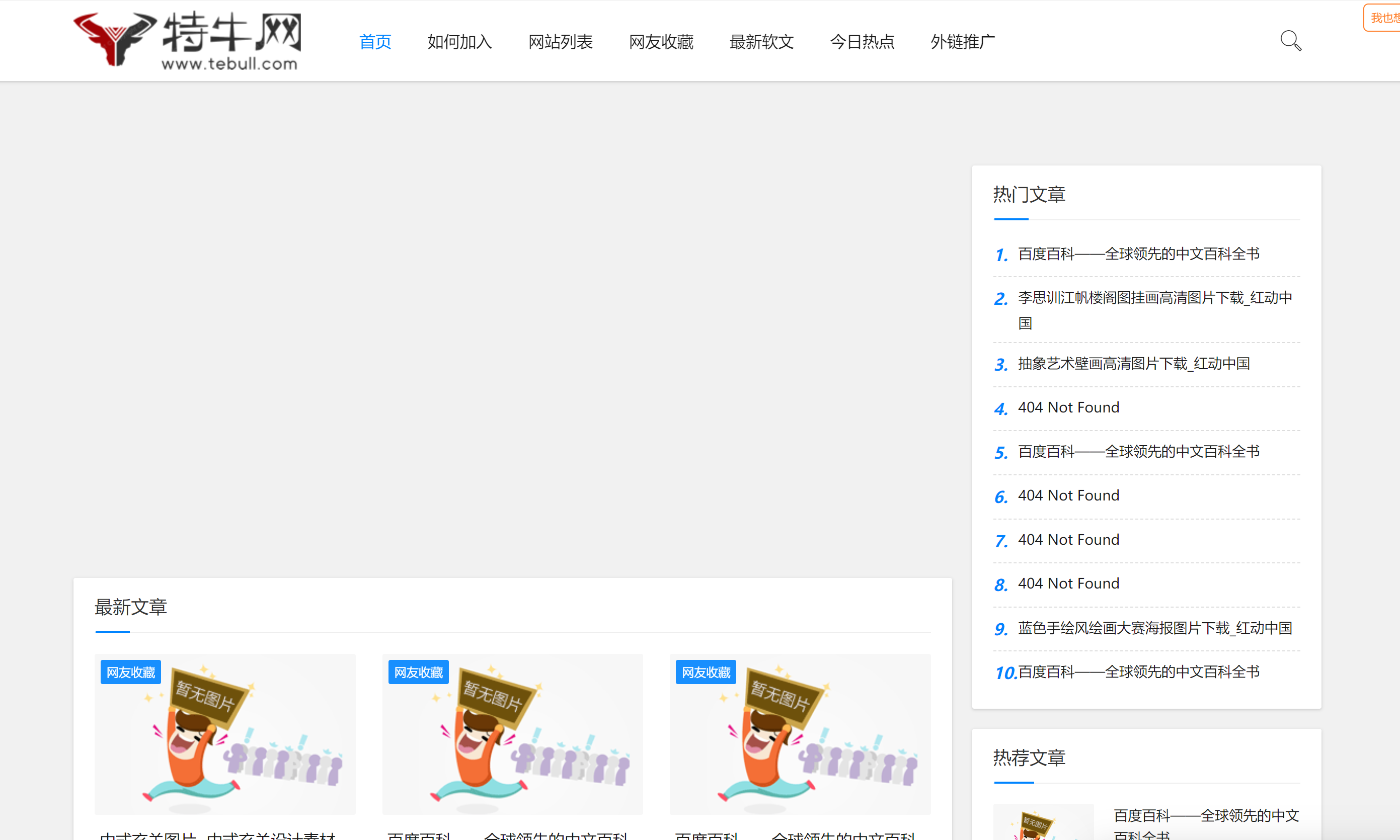Open the 如何加入 navigation item
Image resolution: width=1400 pixels, height=840 pixels.
point(459,42)
